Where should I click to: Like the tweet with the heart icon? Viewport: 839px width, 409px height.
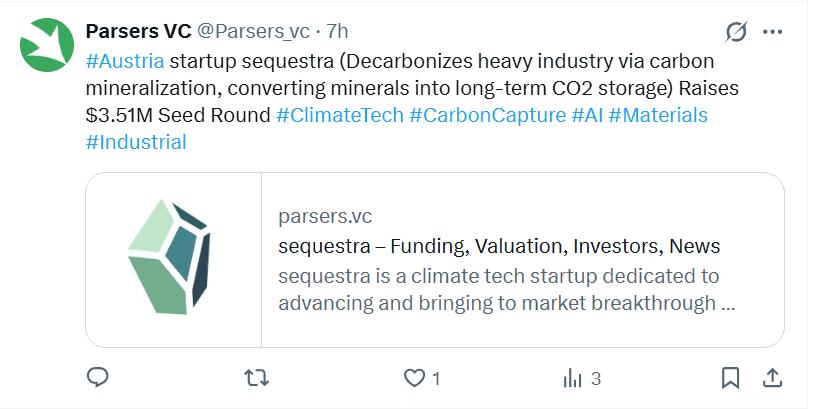[x=415, y=378]
